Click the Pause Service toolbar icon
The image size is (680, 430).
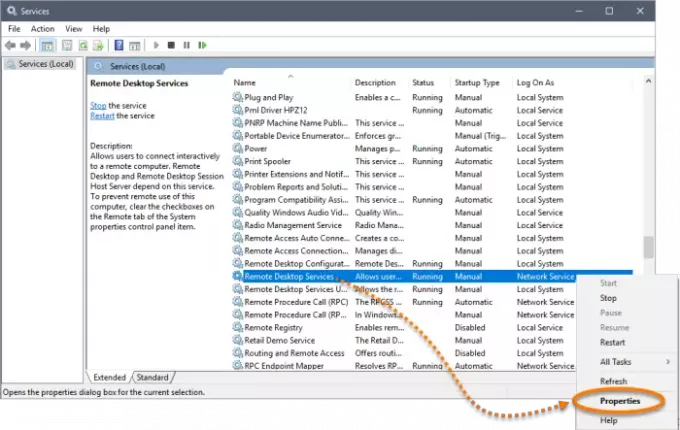(x=186, y=45)
